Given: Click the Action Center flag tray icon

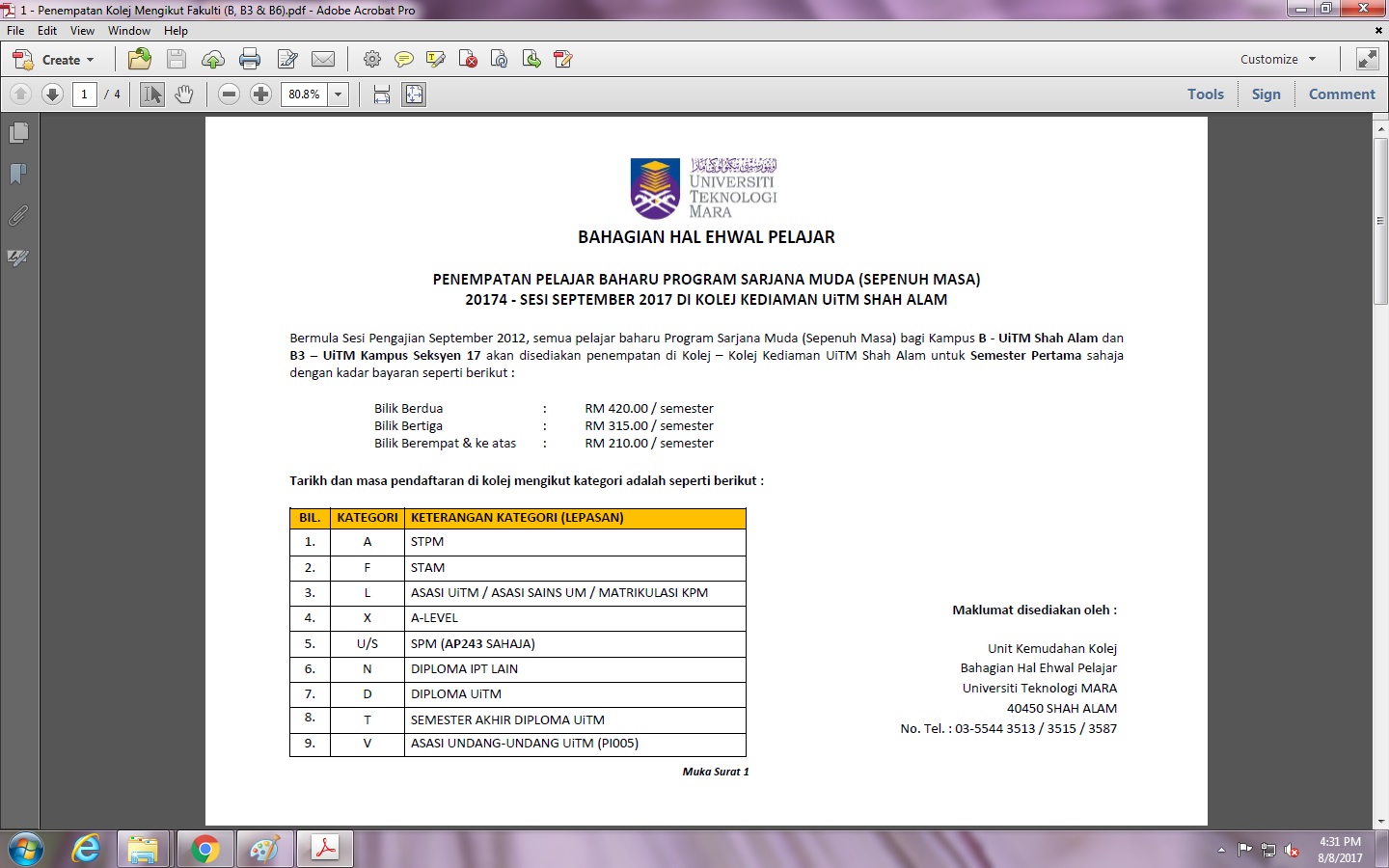Looking at the screenshot, I should 1244,850.
